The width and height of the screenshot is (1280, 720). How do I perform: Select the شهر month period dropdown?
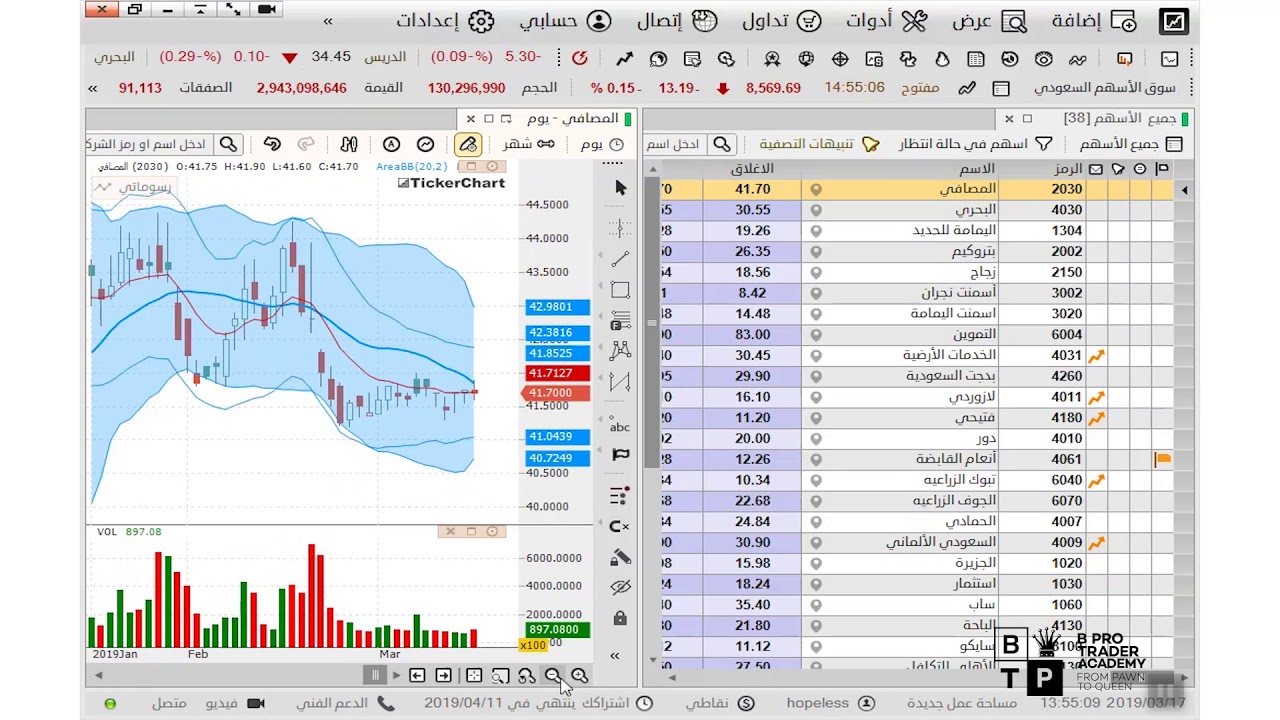(x=529, y=144)
